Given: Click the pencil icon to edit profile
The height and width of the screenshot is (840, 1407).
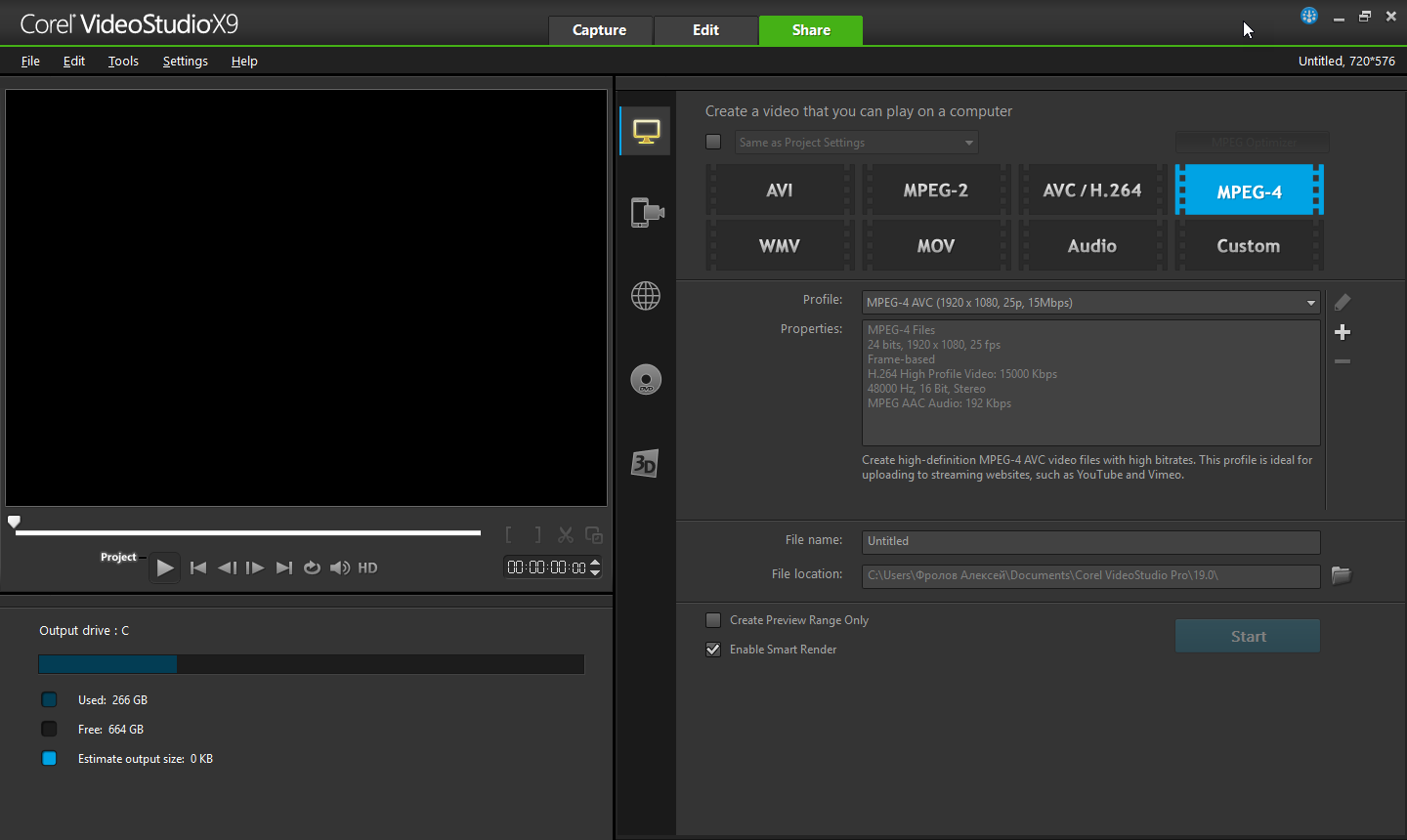Looking at the screenshot, I should coord(1343,302).
